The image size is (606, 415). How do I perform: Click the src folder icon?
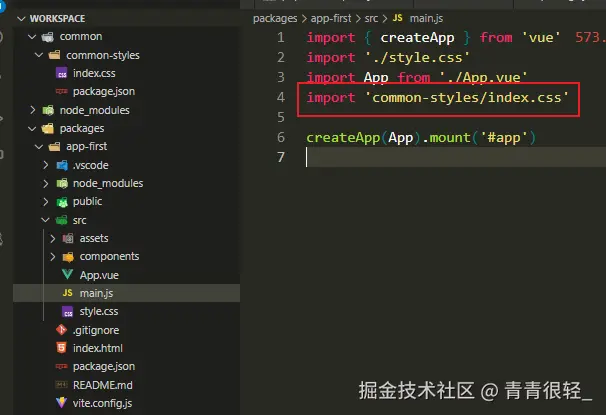pos(61,220)
